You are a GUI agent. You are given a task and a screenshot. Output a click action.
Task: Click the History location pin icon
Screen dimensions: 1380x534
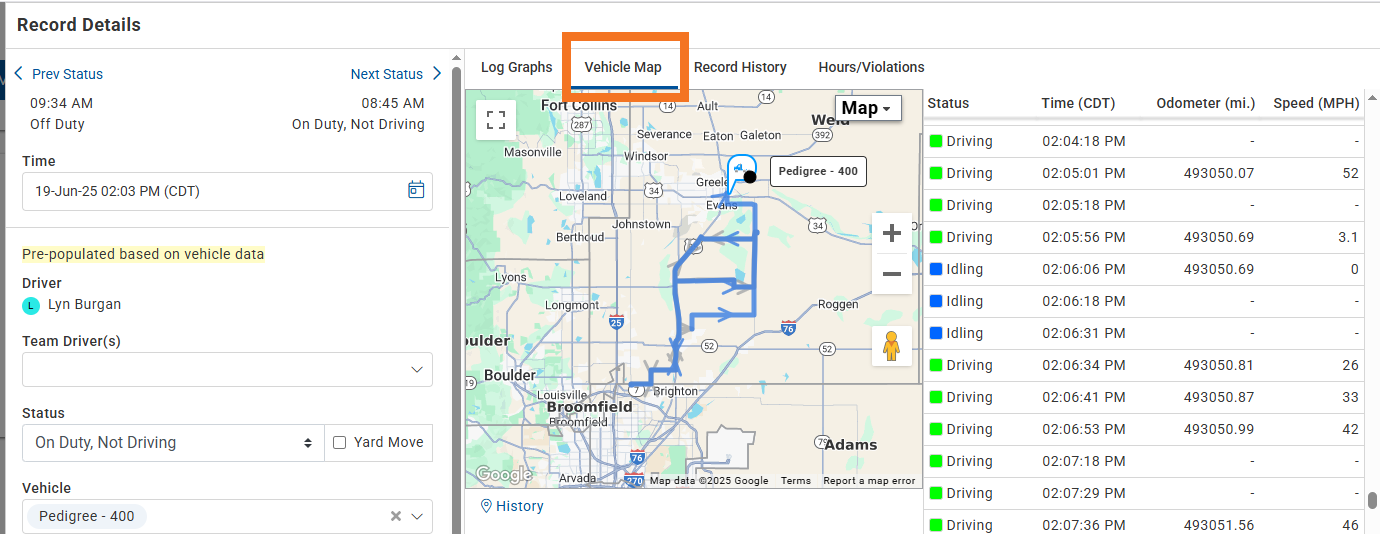[x=486, y=506]
